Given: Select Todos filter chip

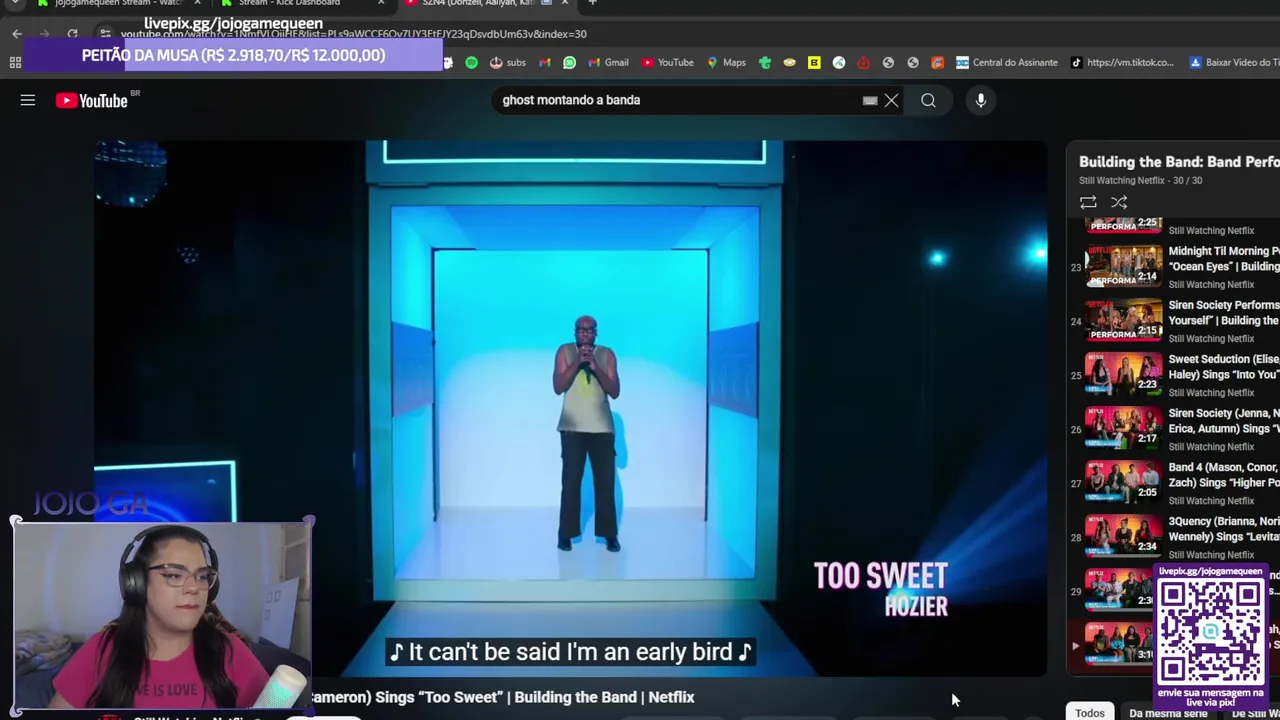Looking at the screenshot, I should pyautogui.click(x=1090, y=712).
